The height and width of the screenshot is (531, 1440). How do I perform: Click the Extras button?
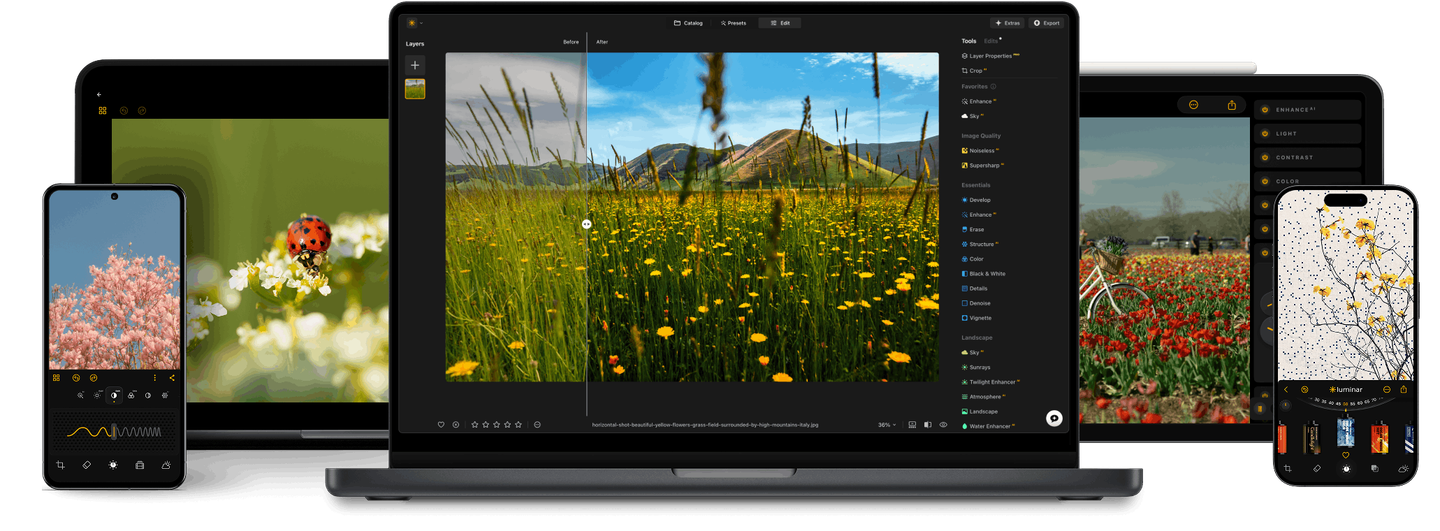pyautogui.click(x=1008, y=23)
